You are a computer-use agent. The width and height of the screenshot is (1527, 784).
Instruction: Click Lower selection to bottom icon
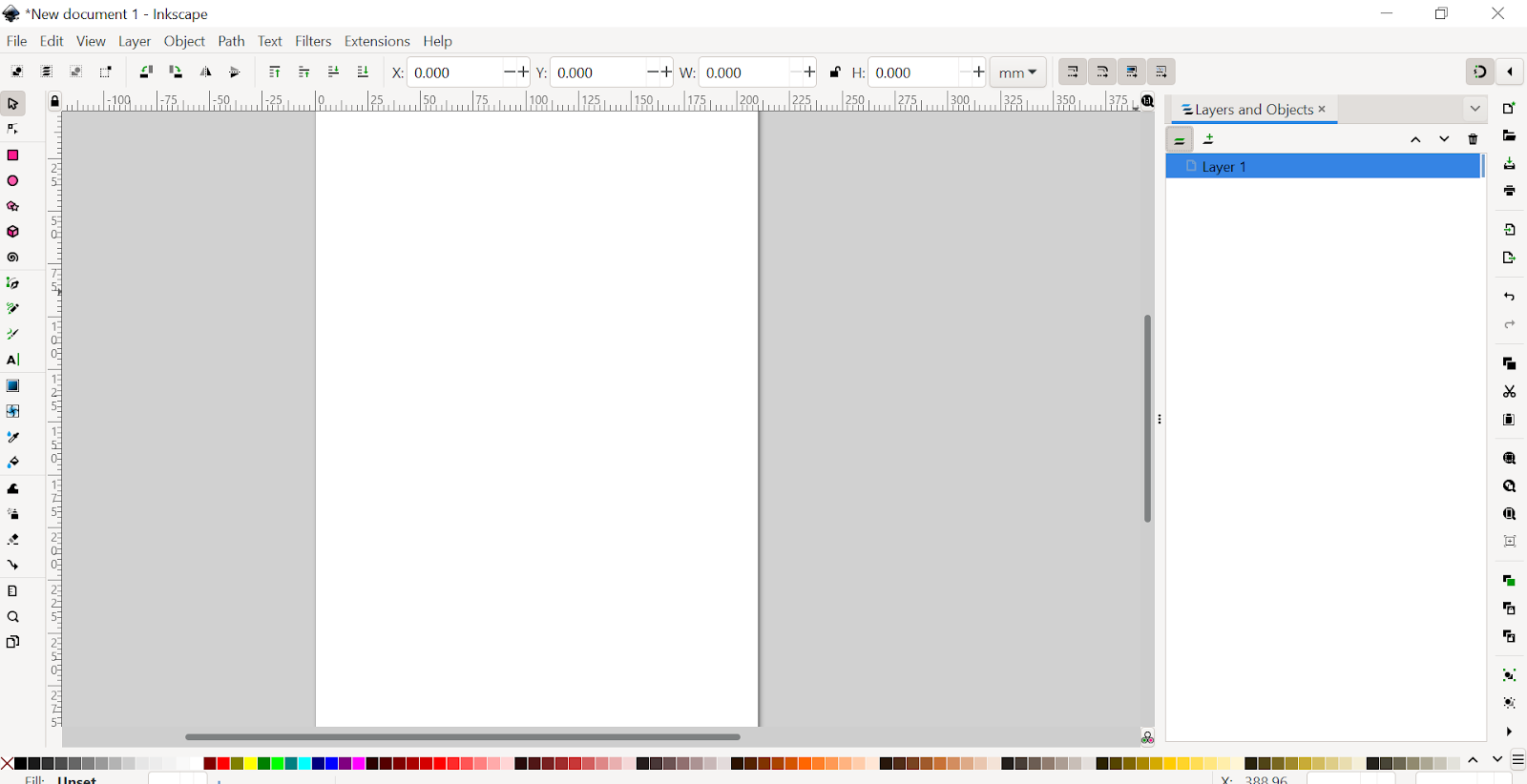click(x=363, y=72)
